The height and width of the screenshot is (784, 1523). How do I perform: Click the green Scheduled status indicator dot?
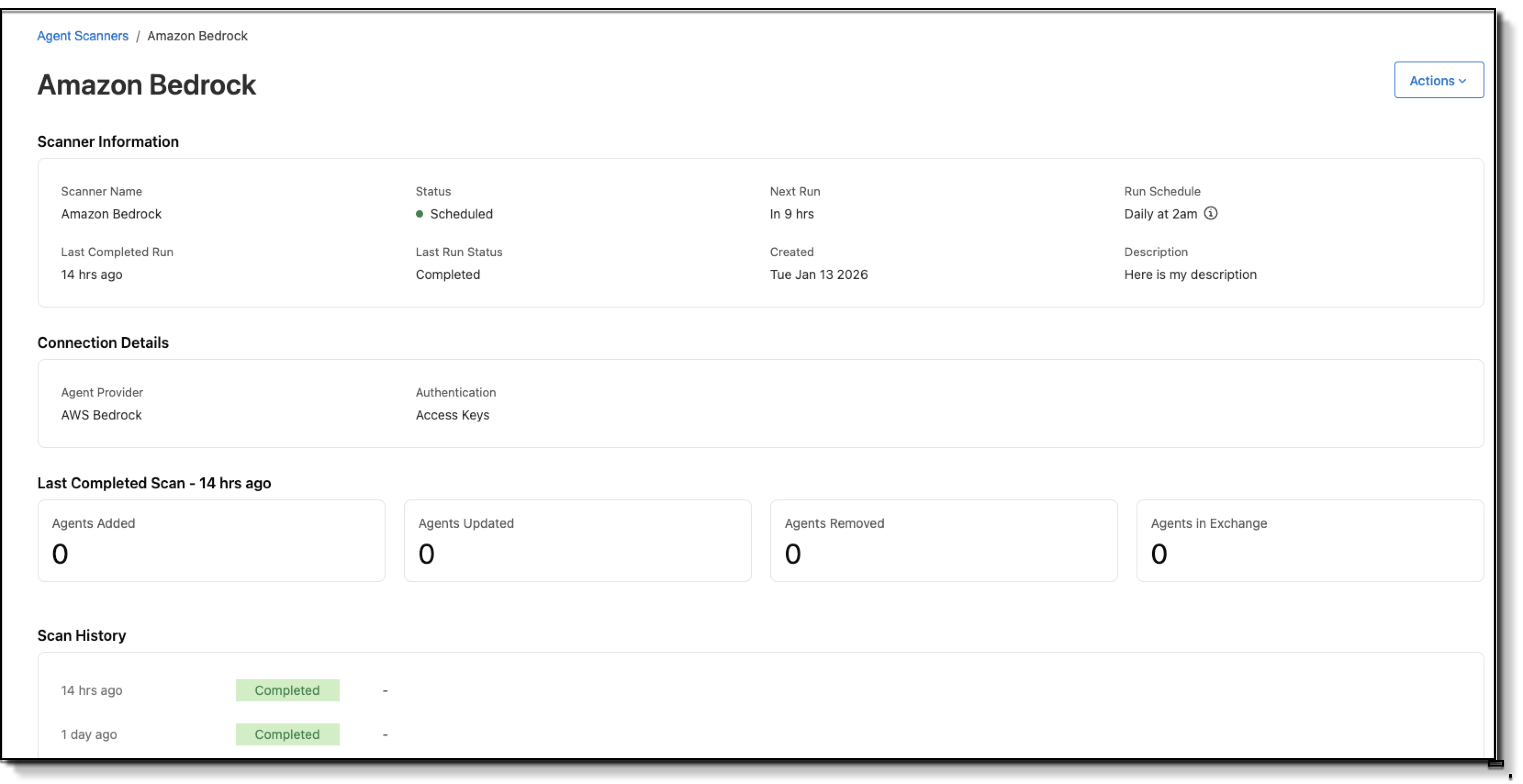click(420, 214)
